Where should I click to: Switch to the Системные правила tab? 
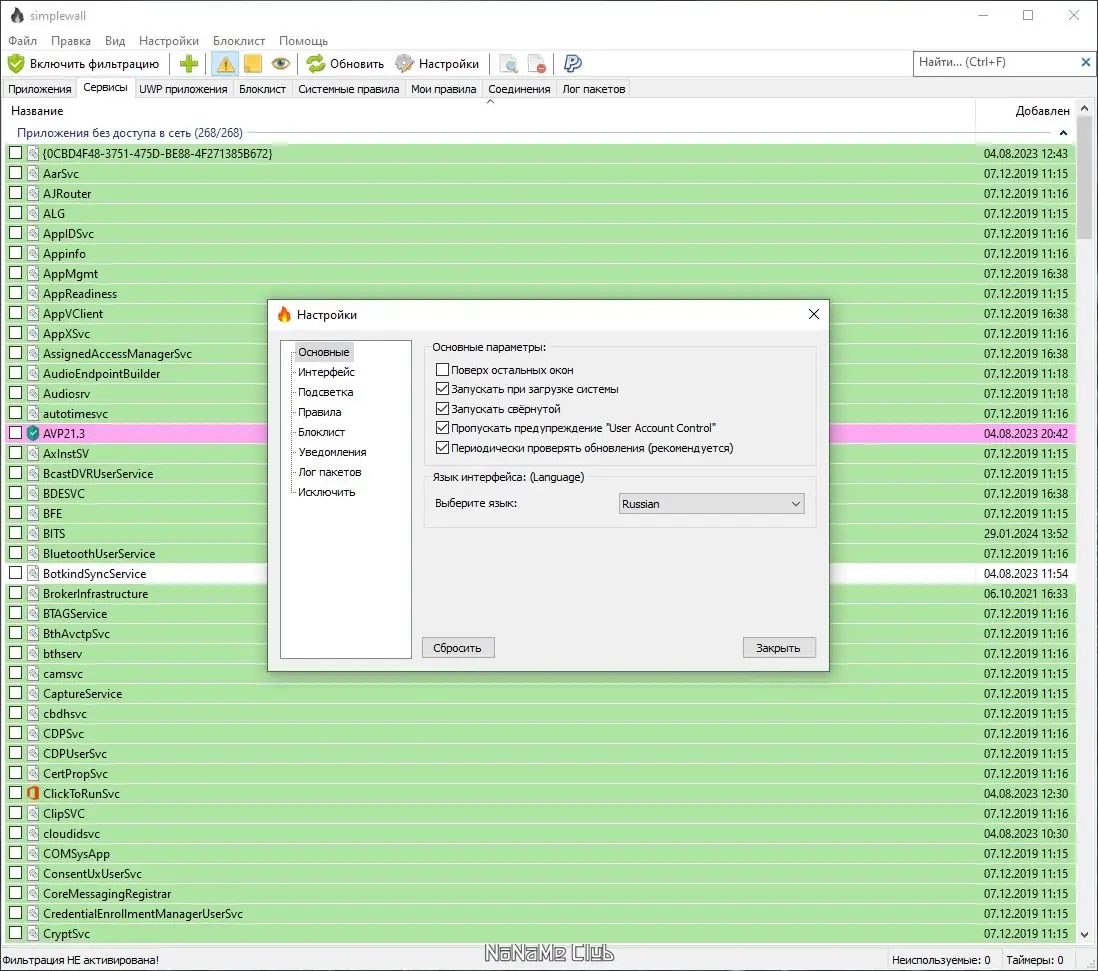[348, 89]
